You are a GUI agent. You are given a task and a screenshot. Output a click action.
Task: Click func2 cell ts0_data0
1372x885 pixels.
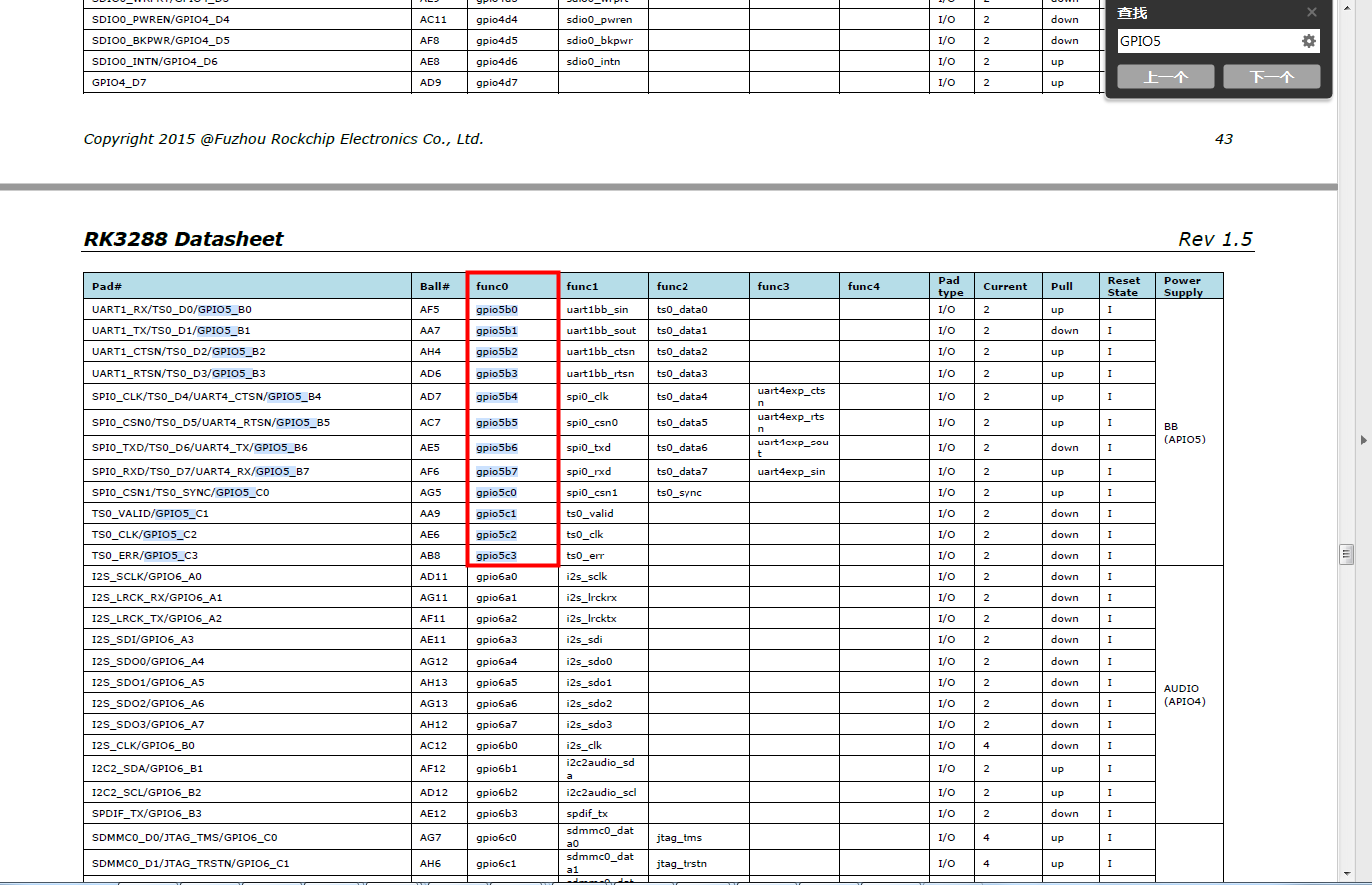coord(683,310)
